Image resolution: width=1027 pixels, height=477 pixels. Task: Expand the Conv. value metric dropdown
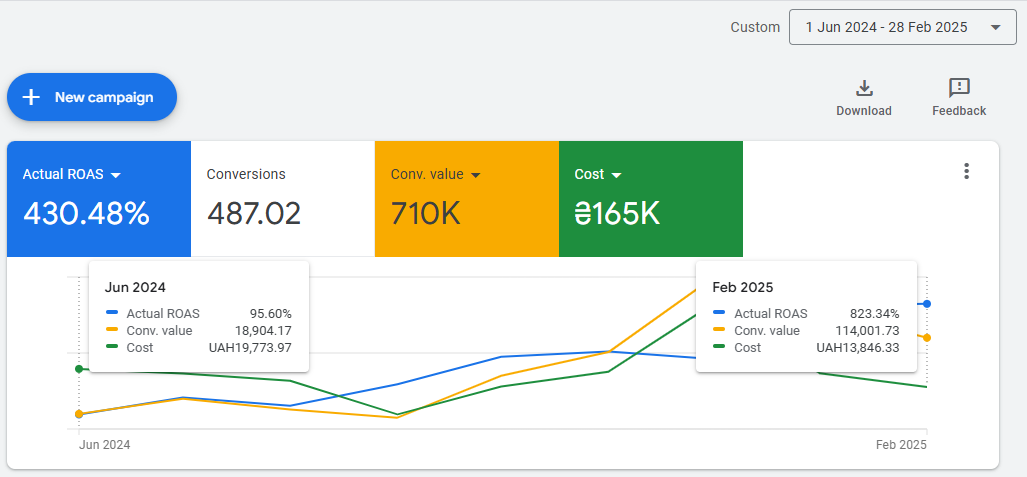click(476, 176)
